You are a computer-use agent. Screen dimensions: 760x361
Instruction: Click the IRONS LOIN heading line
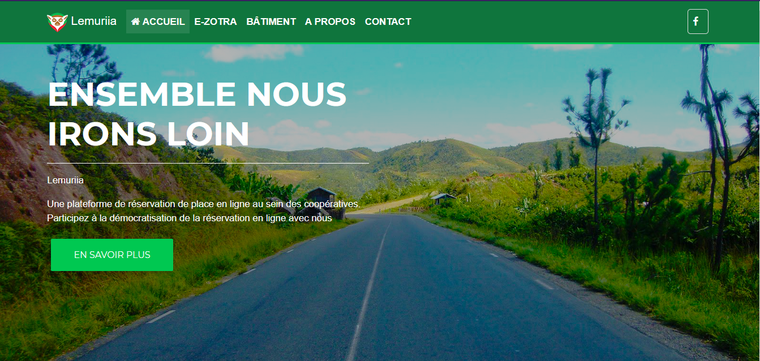point(148,134)
